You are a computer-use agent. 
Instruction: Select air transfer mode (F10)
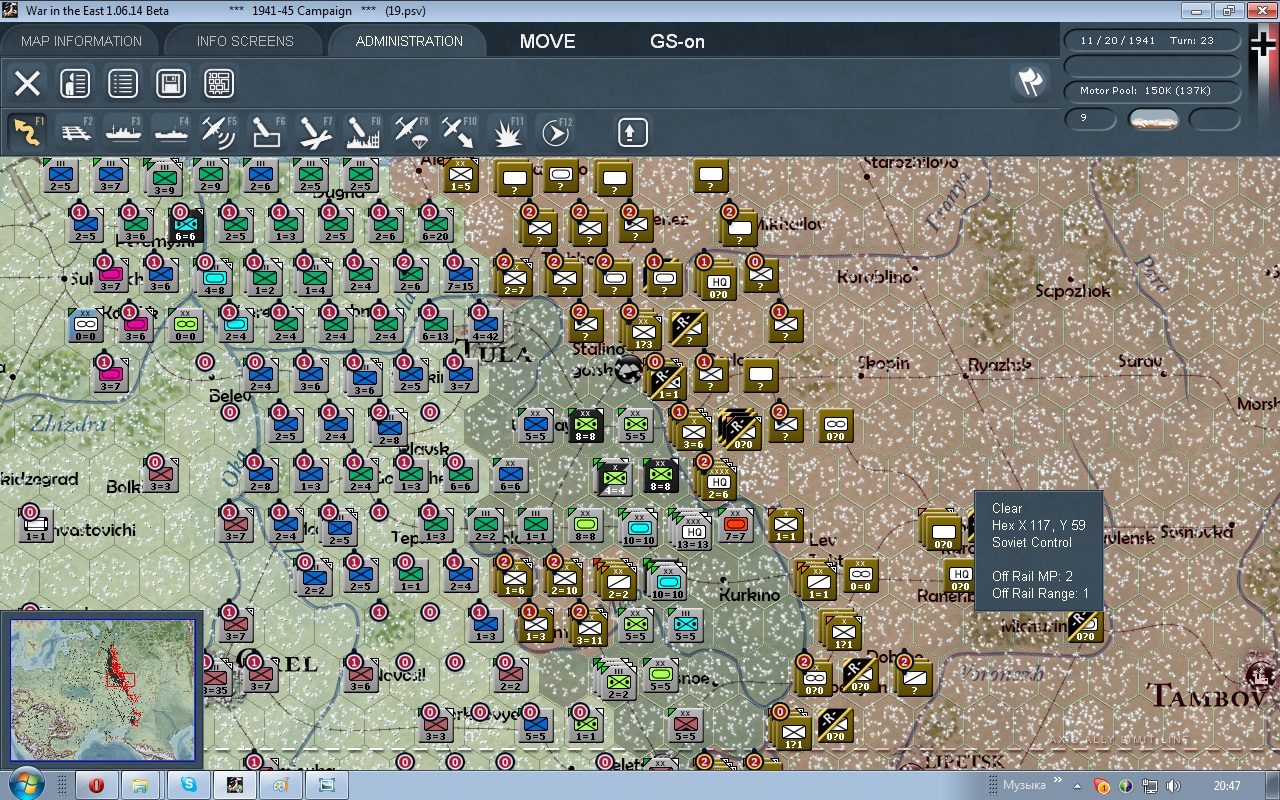(459, 132)
